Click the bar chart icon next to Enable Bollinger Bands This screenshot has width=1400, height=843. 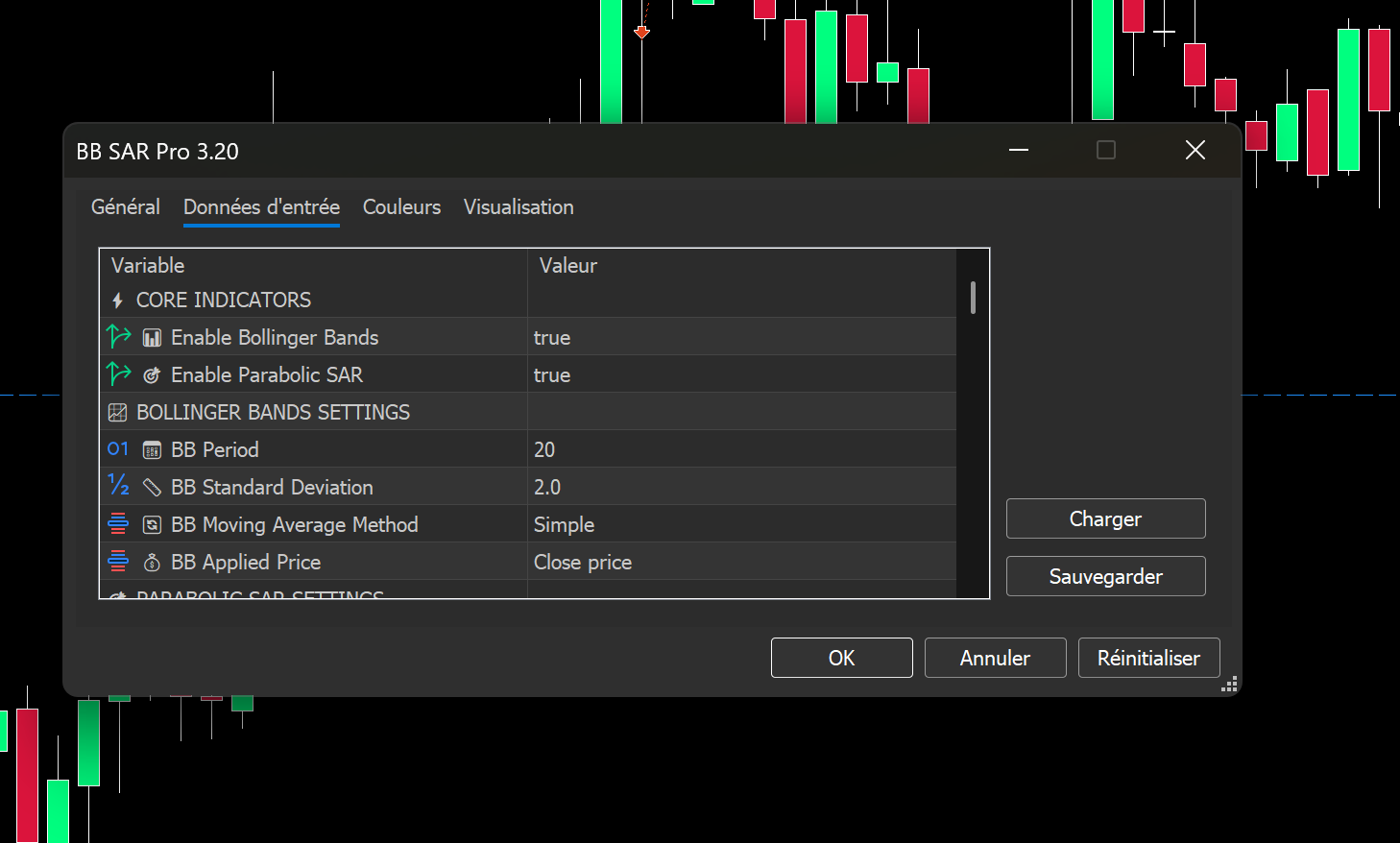[x=152, y=337]
